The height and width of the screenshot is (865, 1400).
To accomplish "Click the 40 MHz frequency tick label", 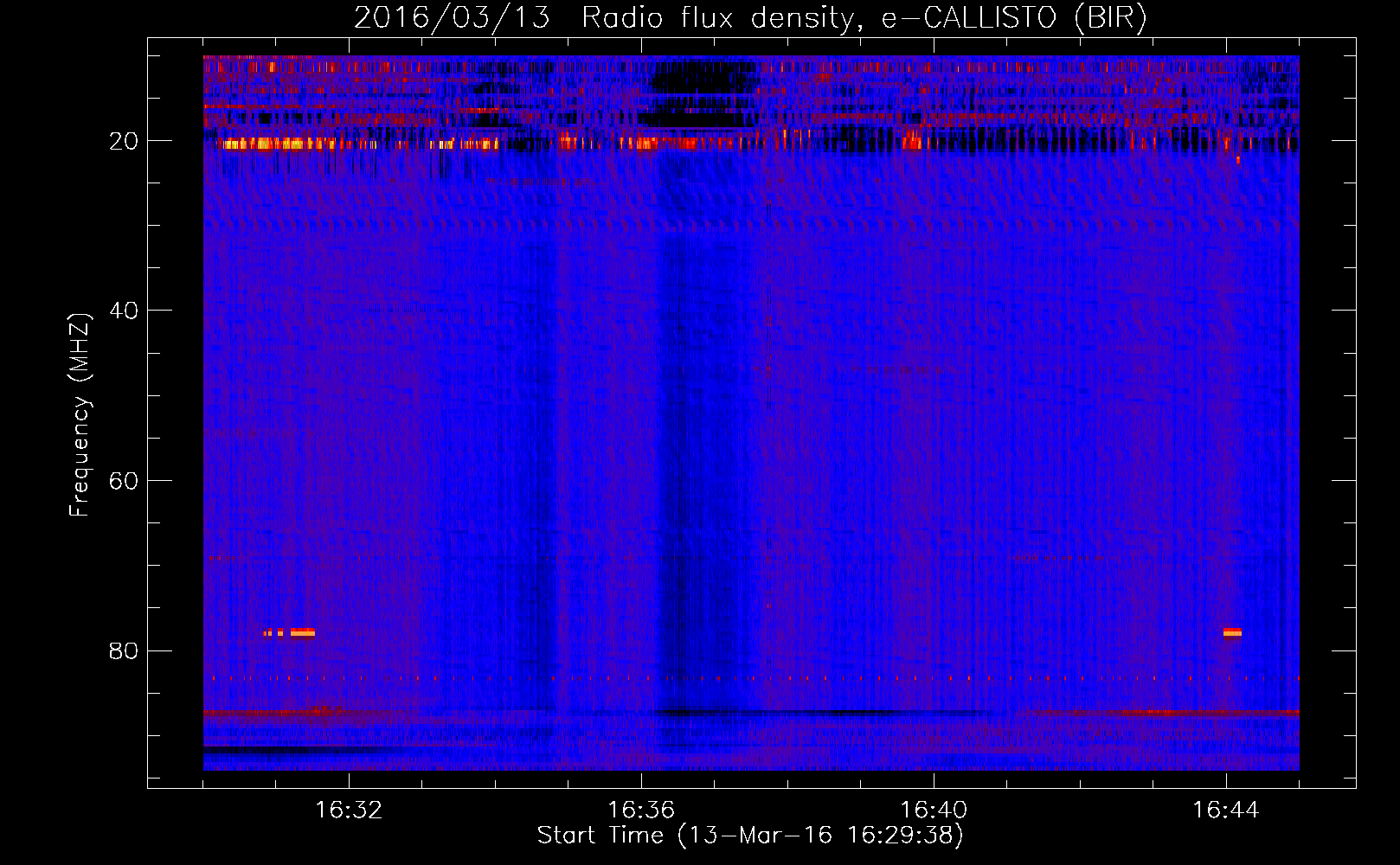I will click(x=124, y=311).
